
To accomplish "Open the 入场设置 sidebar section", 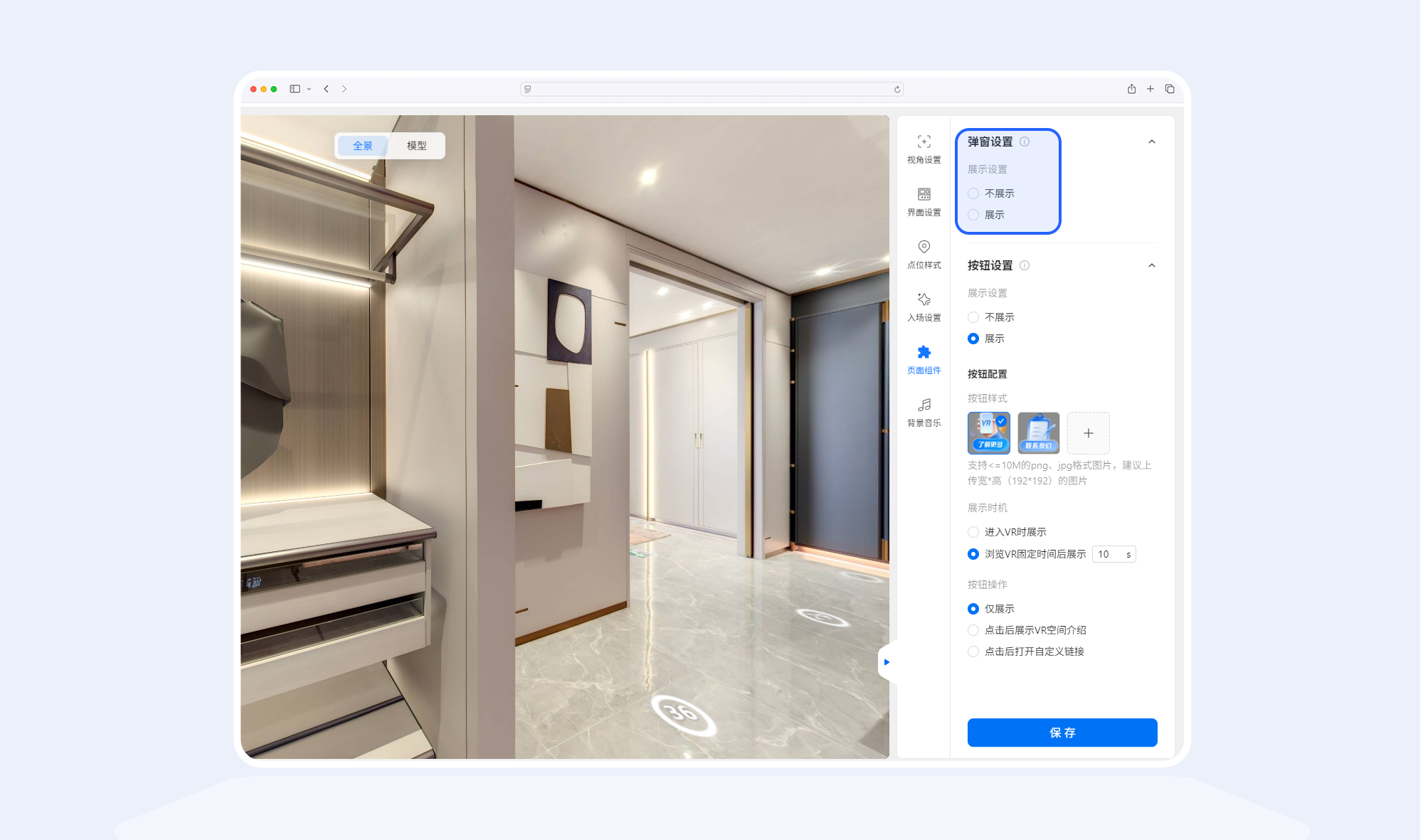I will (x=924, y=307).
